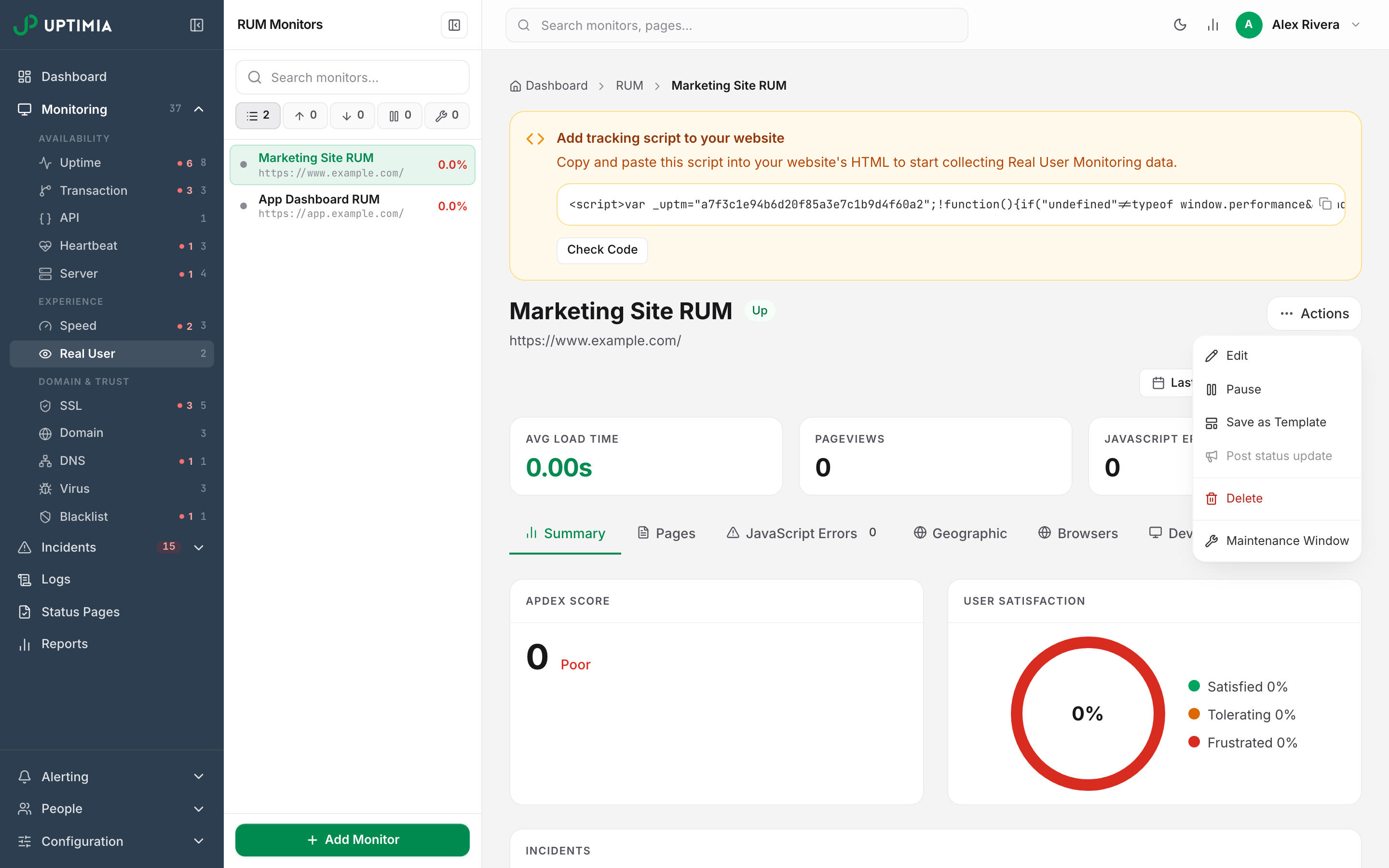Open the DNS monitors section
The width and height of the screenshot is (1389, 868).
(112, 461)
